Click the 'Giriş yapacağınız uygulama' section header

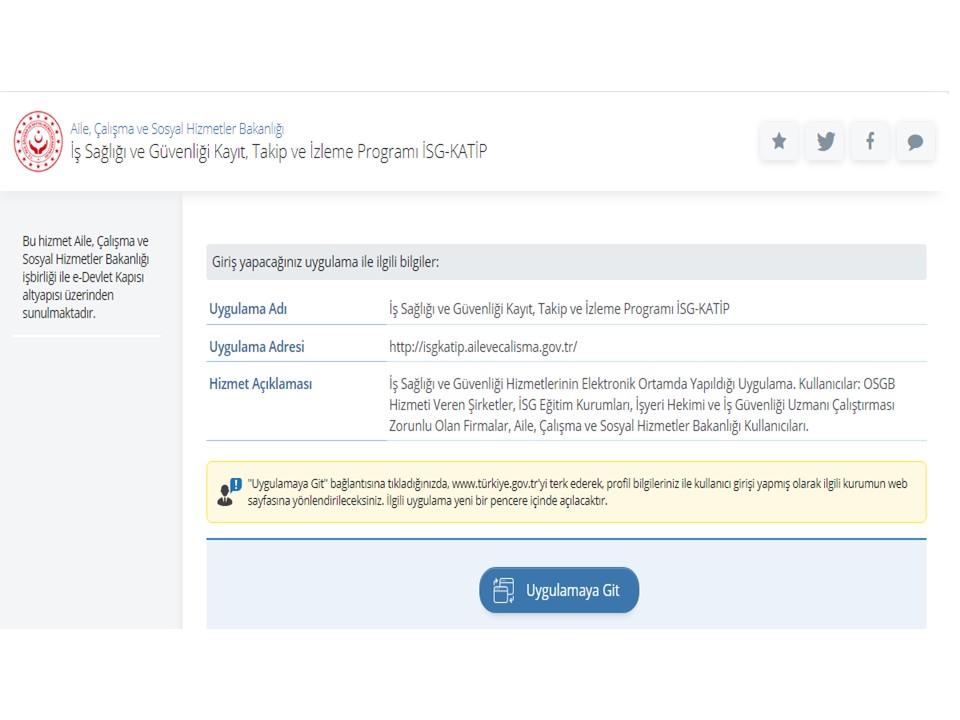326,262
